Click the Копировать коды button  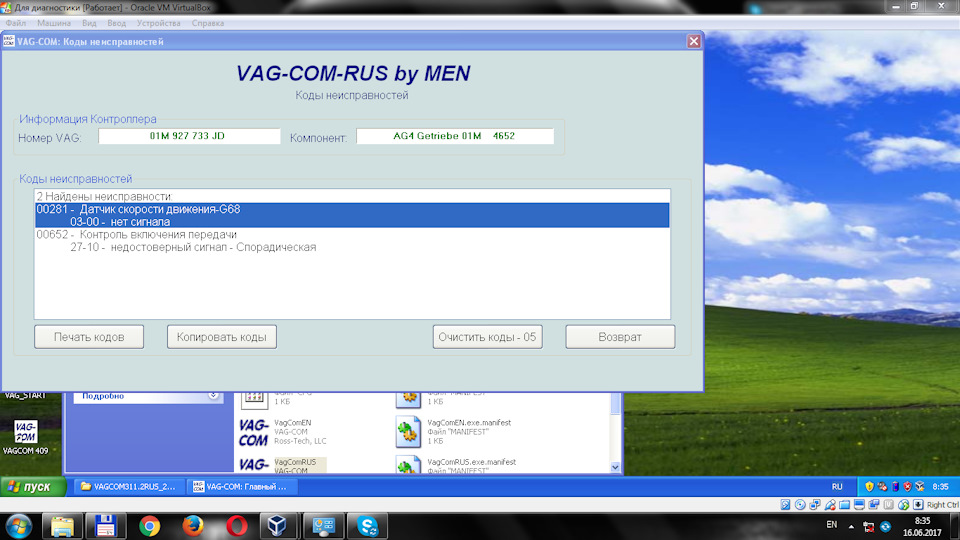(222, 337)
